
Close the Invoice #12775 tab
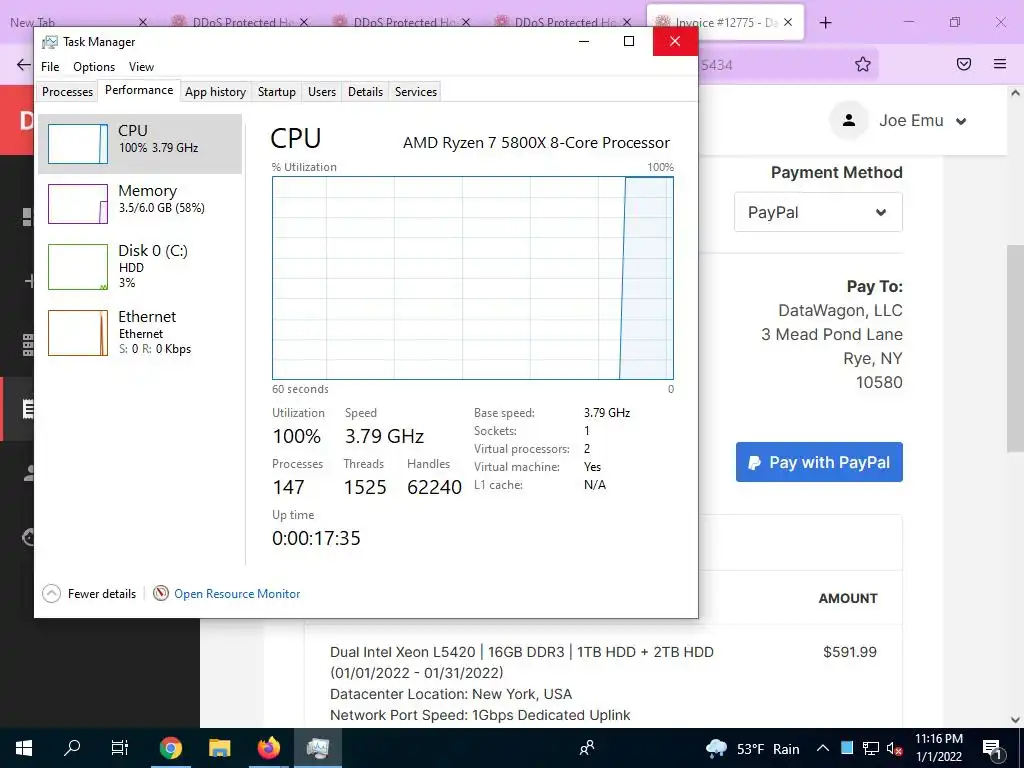point(788,22)
